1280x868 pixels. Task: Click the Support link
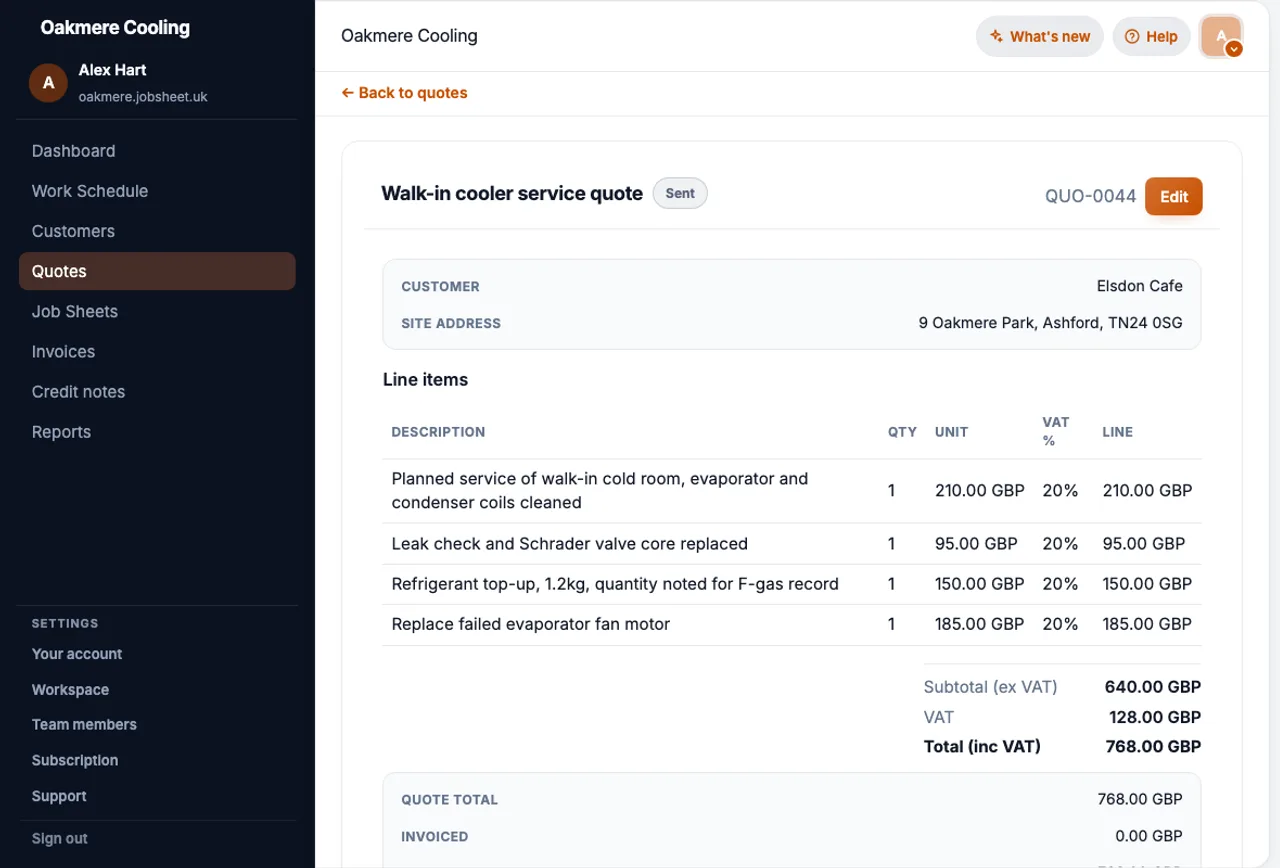tap(59, 797)
